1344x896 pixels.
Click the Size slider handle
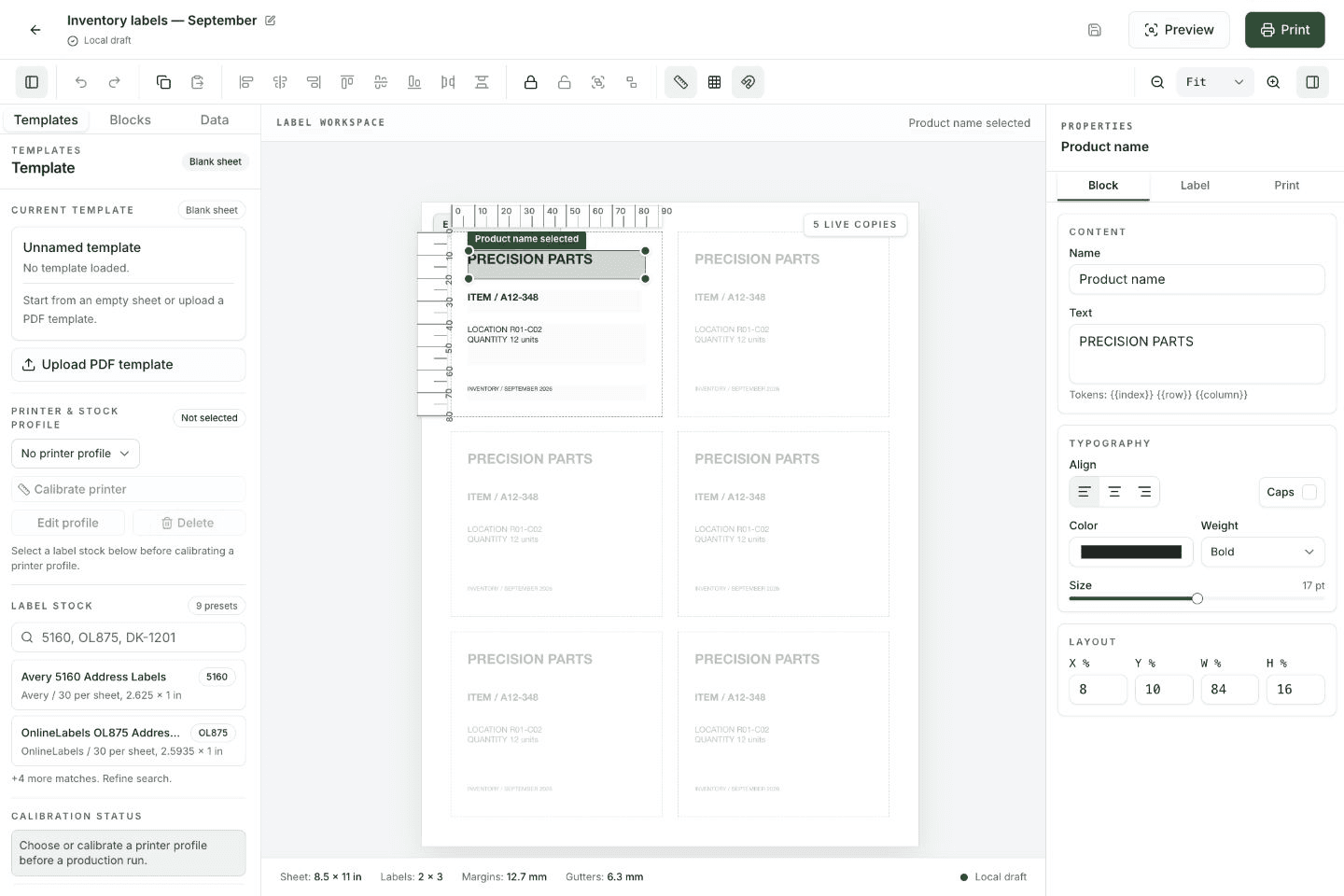(1197, 598)
